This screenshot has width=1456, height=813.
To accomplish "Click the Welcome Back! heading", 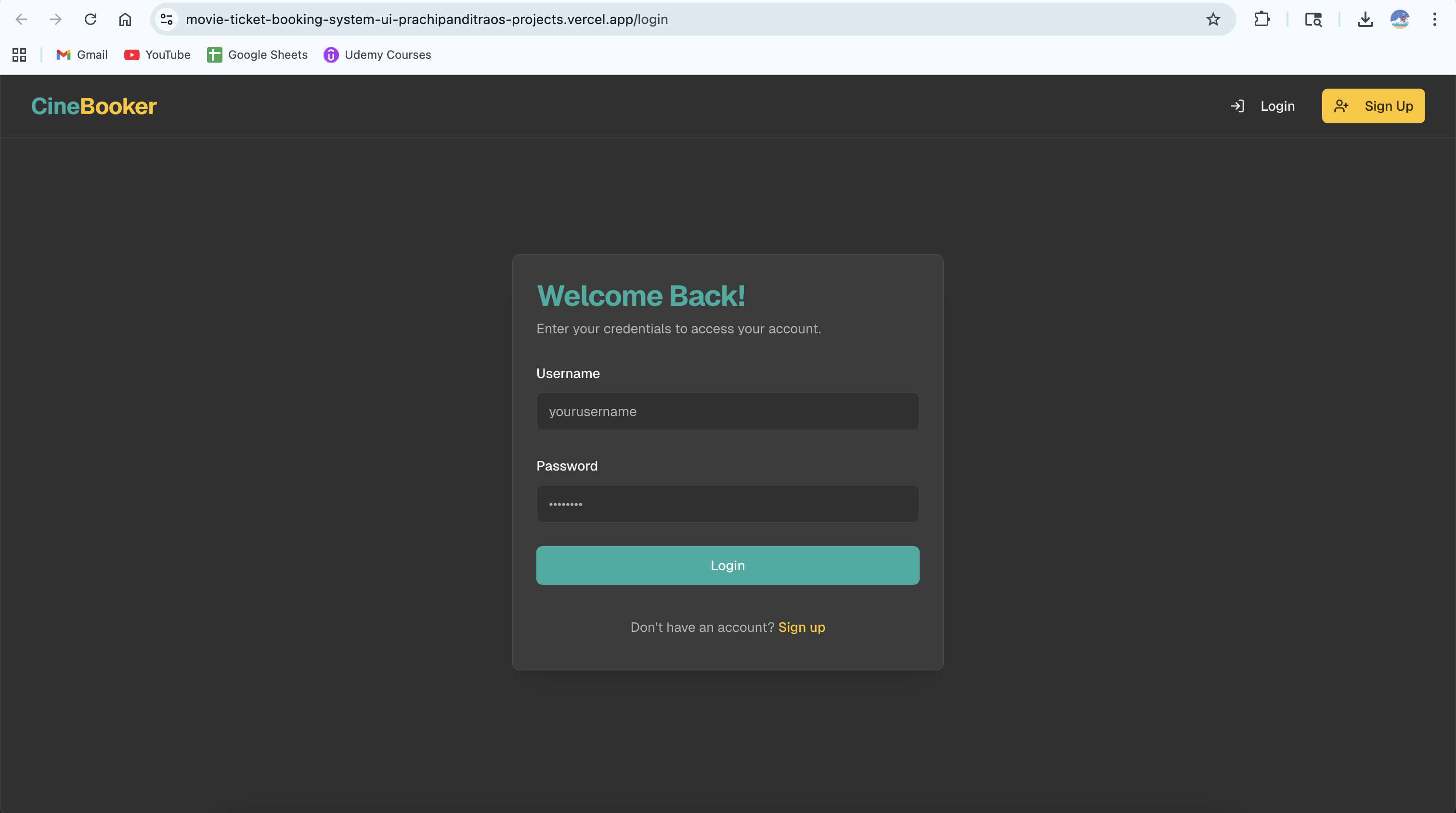I will [640, 296].
